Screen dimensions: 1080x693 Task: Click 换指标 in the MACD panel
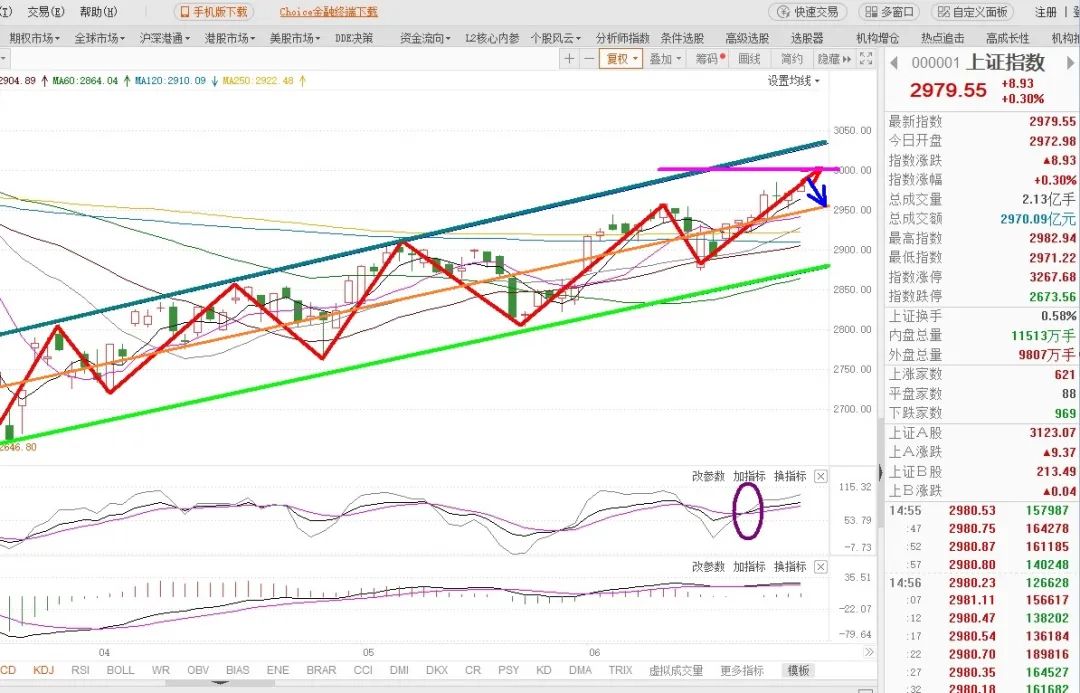pyautogui.click(x=789, y=566)
